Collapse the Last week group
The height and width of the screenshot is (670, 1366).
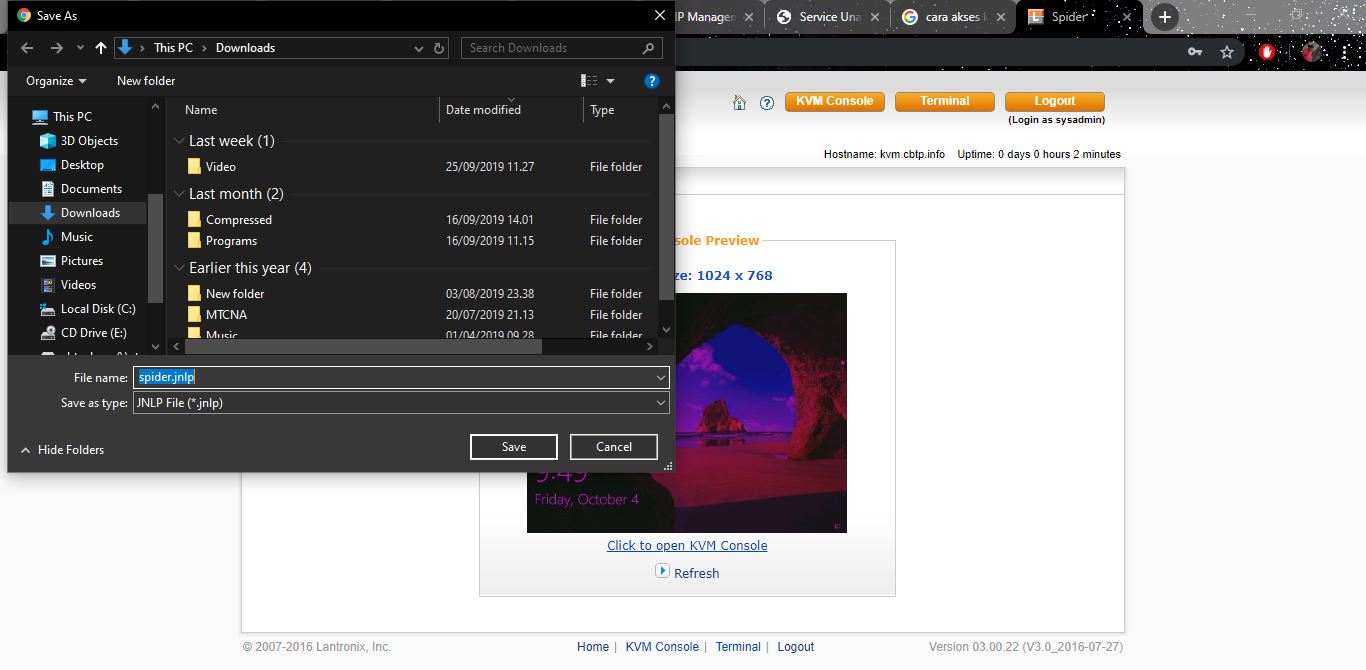[x=180, y=141]
